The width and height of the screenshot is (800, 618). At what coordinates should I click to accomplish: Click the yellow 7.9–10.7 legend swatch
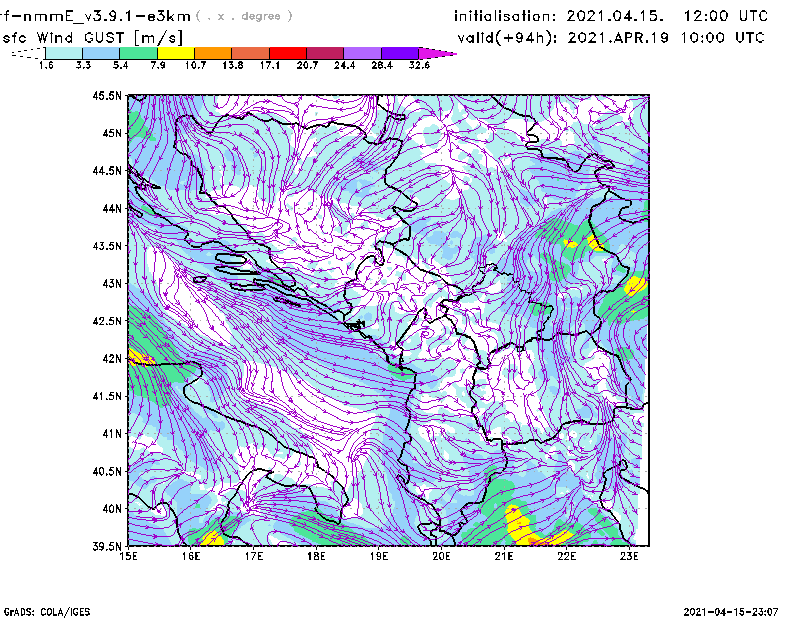pos(176,53)
